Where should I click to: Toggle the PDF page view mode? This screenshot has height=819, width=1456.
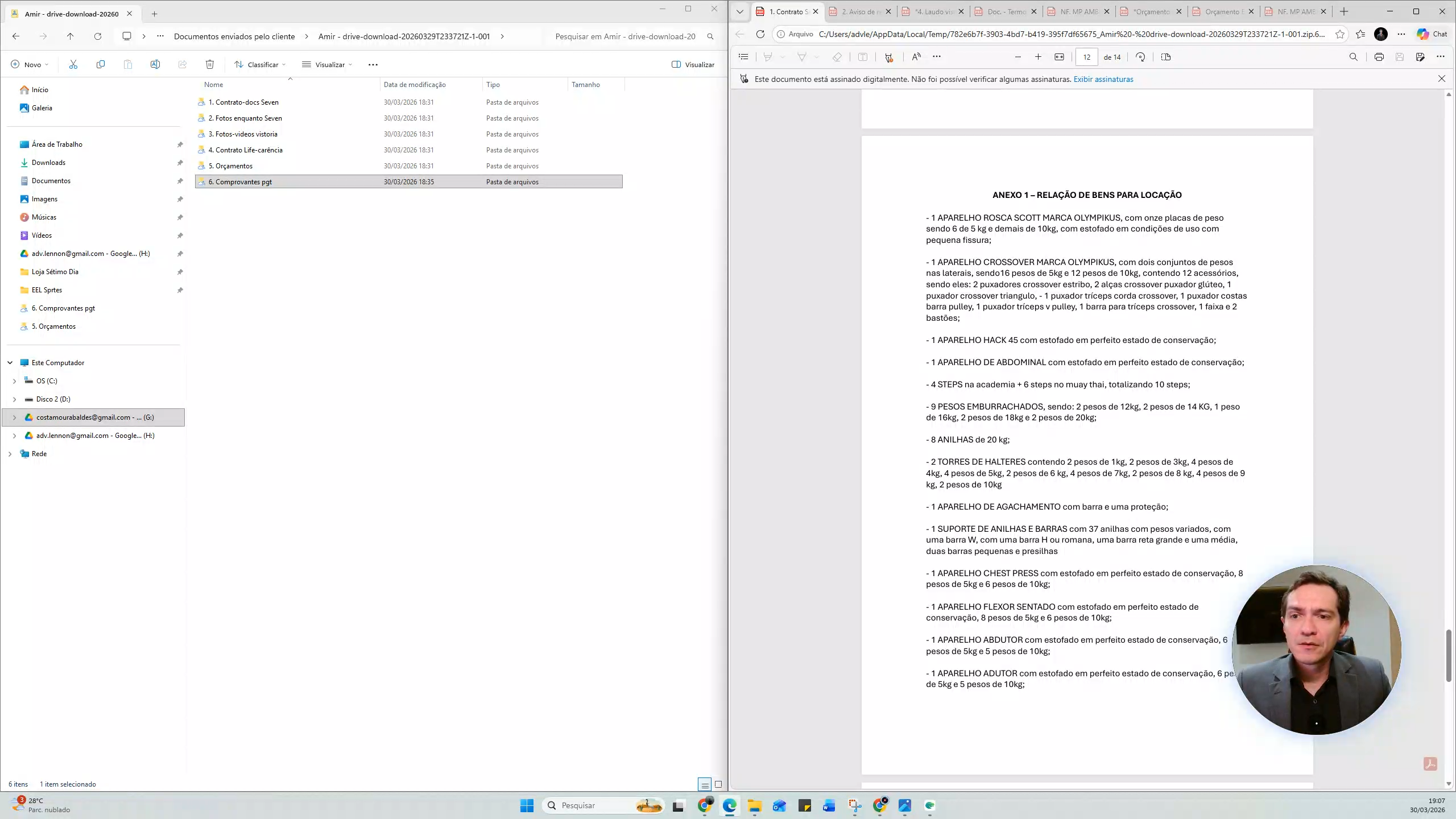click(1165, 57)
